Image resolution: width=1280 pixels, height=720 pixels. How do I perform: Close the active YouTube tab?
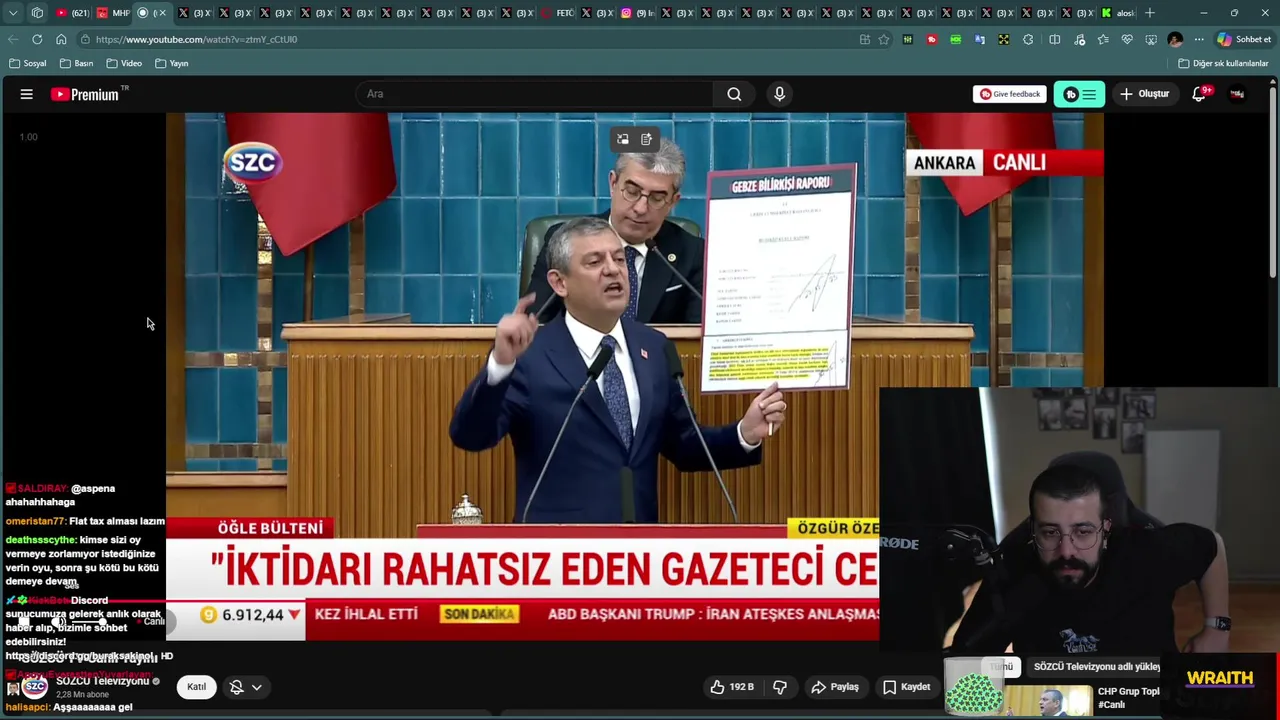coord(160,13)
